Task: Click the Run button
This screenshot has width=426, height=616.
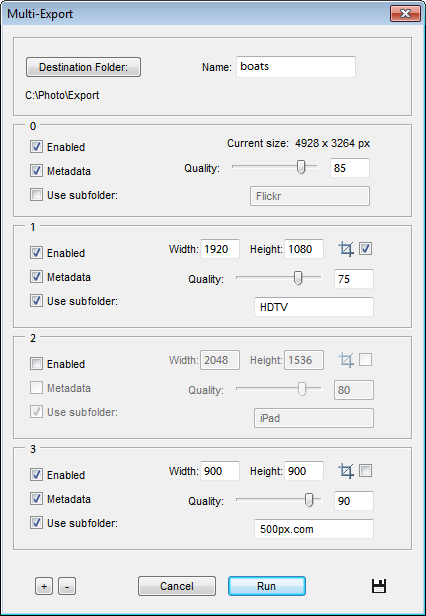Action: click(x=266, y=586)
